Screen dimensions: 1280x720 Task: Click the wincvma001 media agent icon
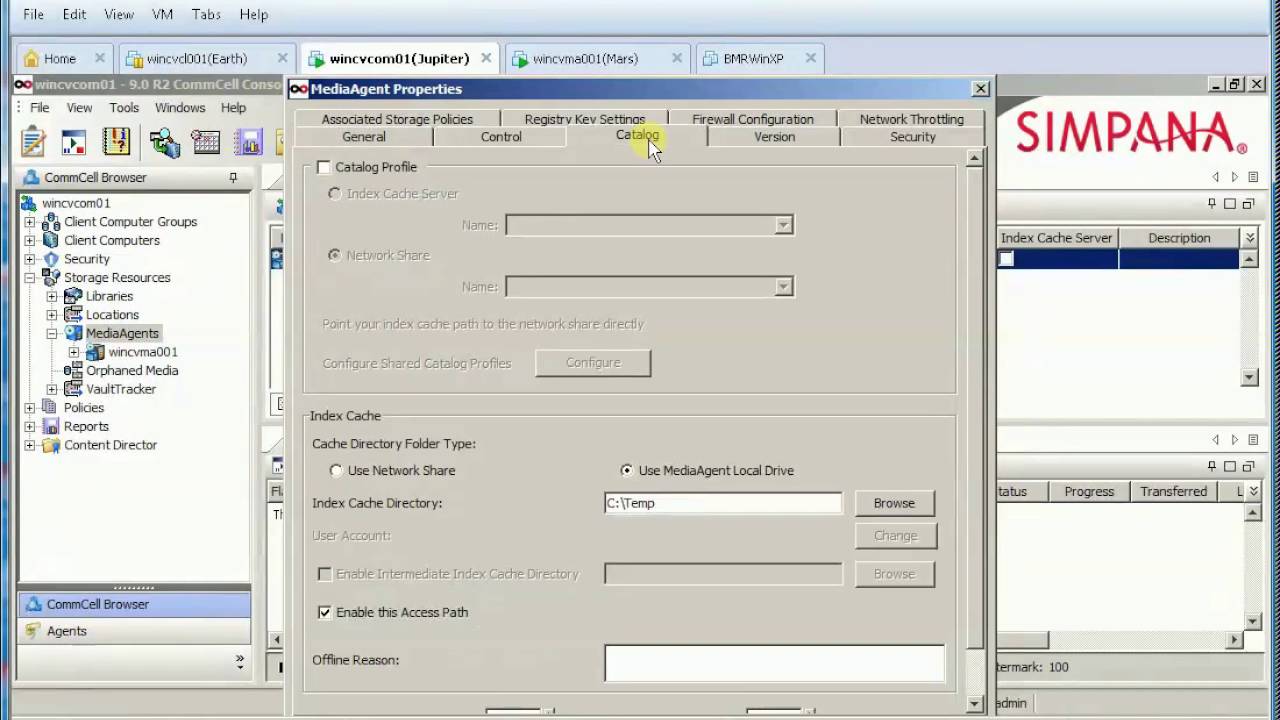point(95,352)
